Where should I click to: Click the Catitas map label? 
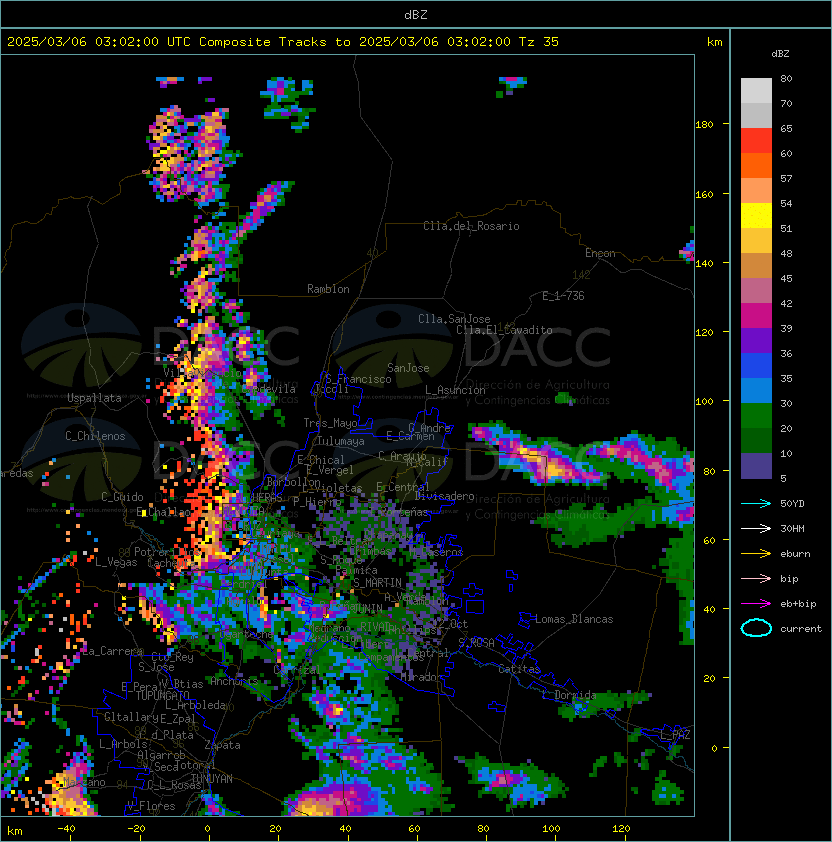coord(519,669)
